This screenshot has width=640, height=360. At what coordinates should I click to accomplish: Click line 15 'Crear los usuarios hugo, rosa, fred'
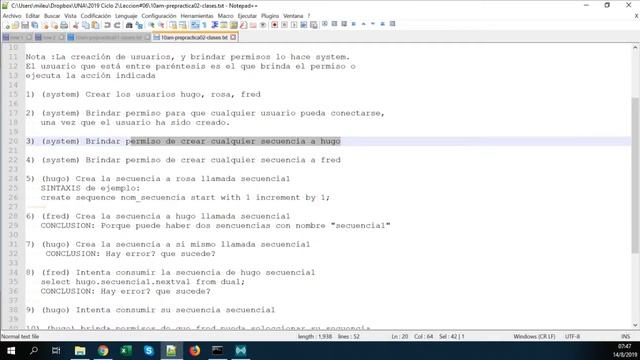[173, 94]
